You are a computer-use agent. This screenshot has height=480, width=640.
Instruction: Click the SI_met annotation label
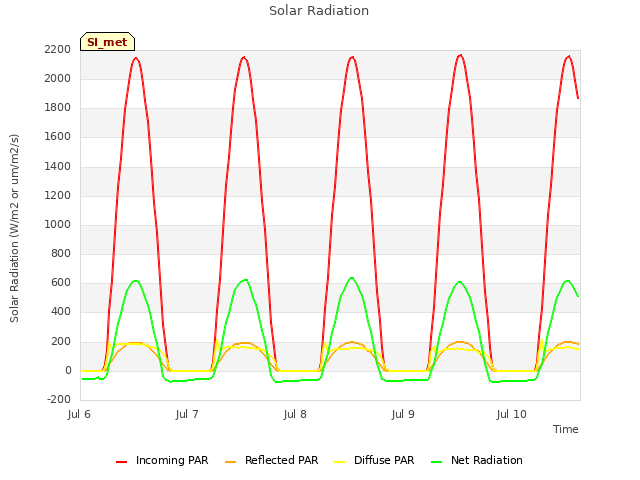coord(107,42)
